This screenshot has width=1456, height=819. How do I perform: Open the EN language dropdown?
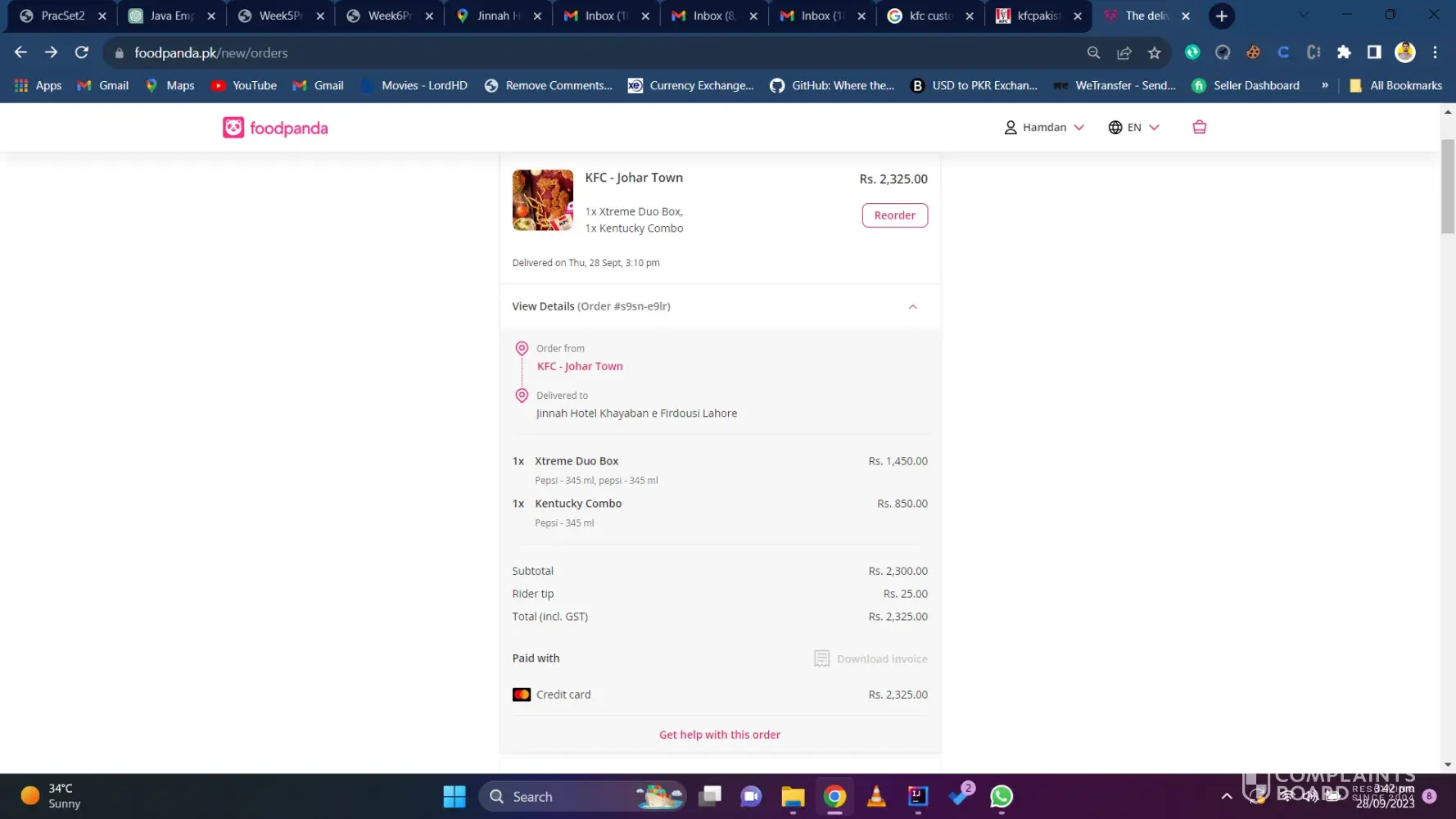pyautogui.click(x=1134, y=127)
